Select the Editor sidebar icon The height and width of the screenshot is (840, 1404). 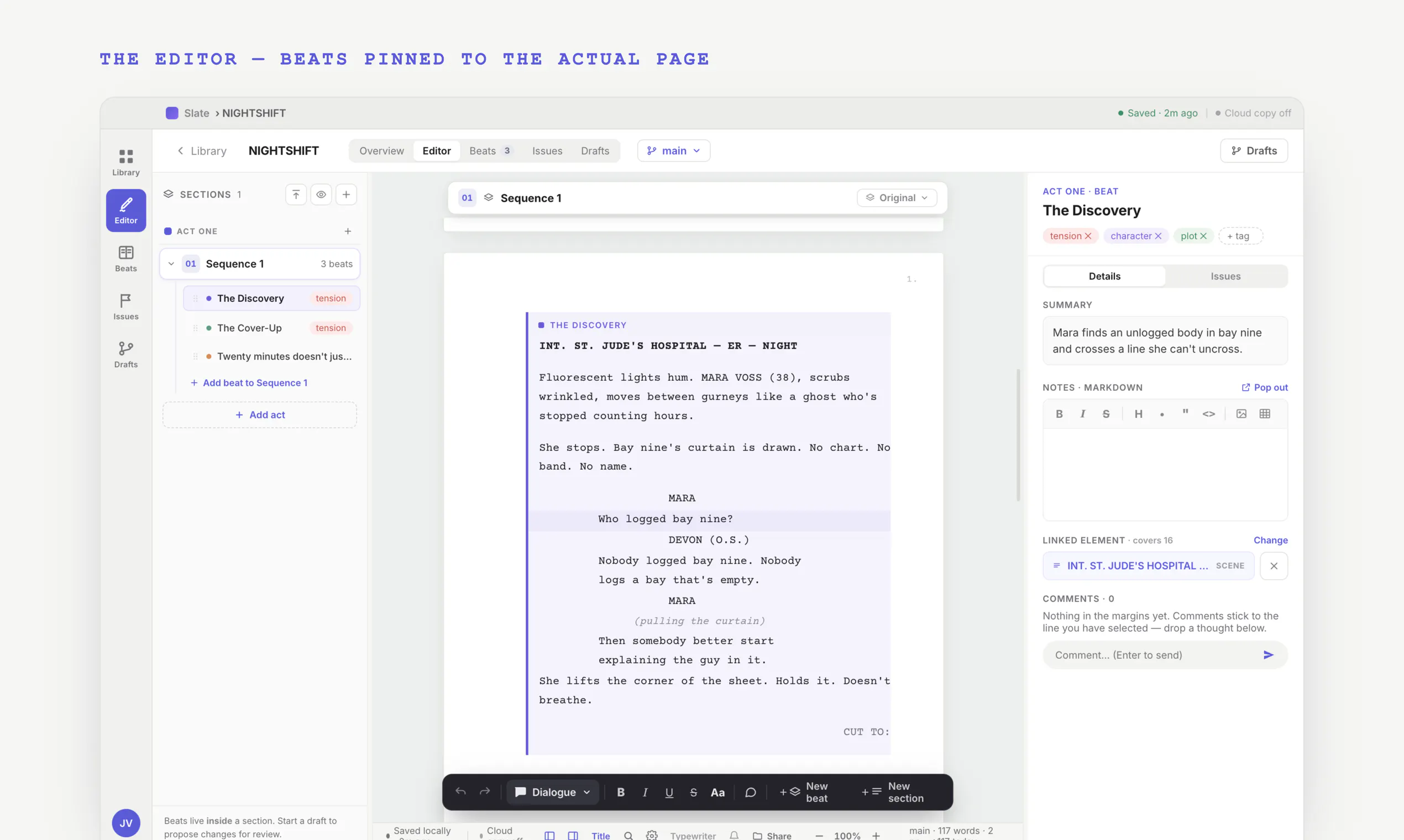[125, 211]
